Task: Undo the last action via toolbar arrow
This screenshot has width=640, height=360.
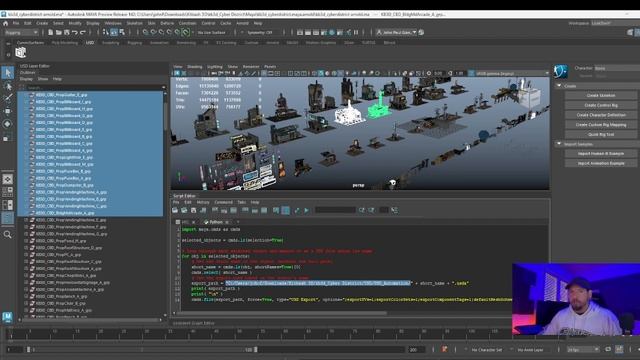Action: (75, 32)
